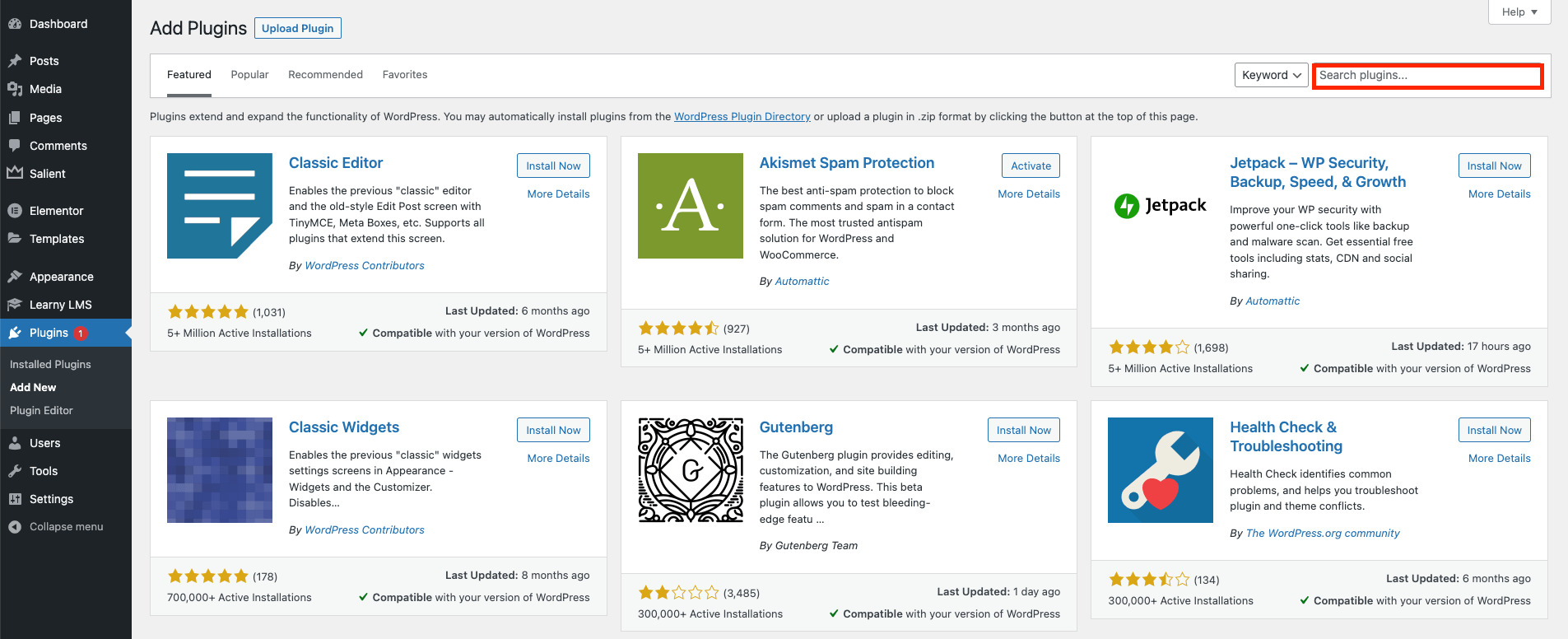Expand the Help dropdown tab
The height and width of the screenshot is (639, 1568).
[1519, 12]
